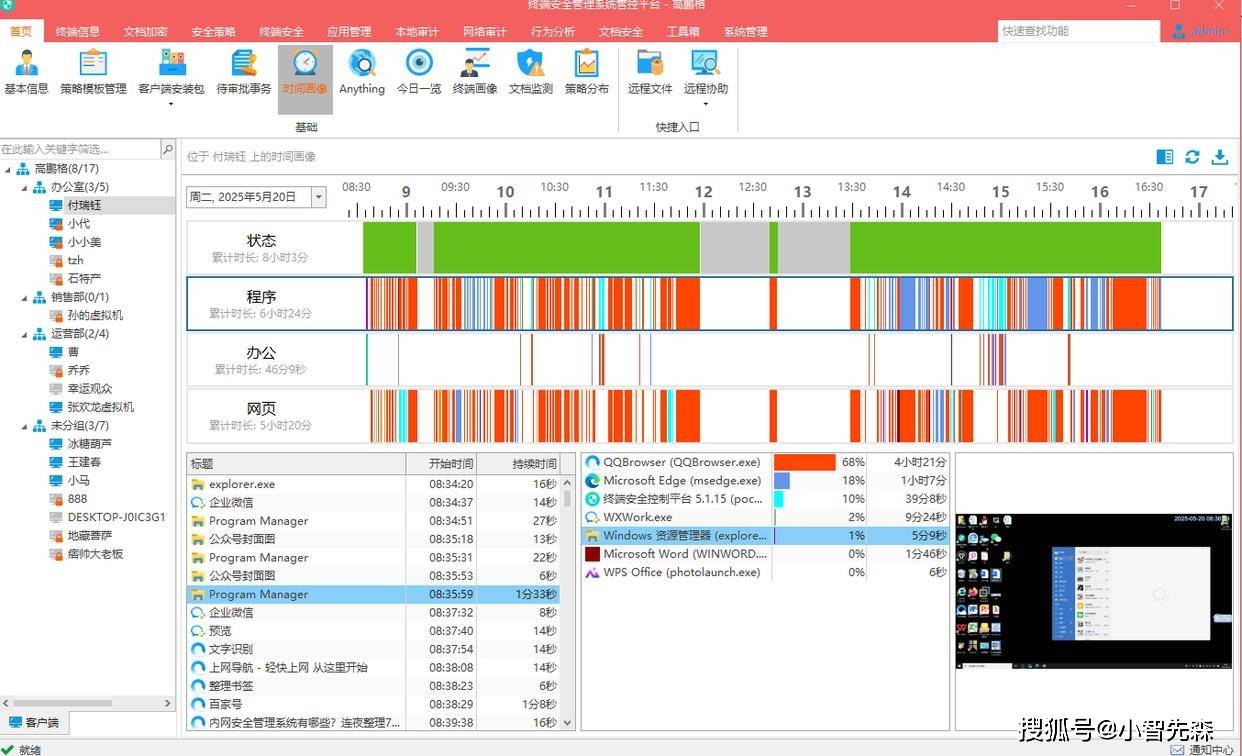Collapse the 办公室(3/5) group
This screenshot has width=1242, height=756.
click(x=25, y=187)
